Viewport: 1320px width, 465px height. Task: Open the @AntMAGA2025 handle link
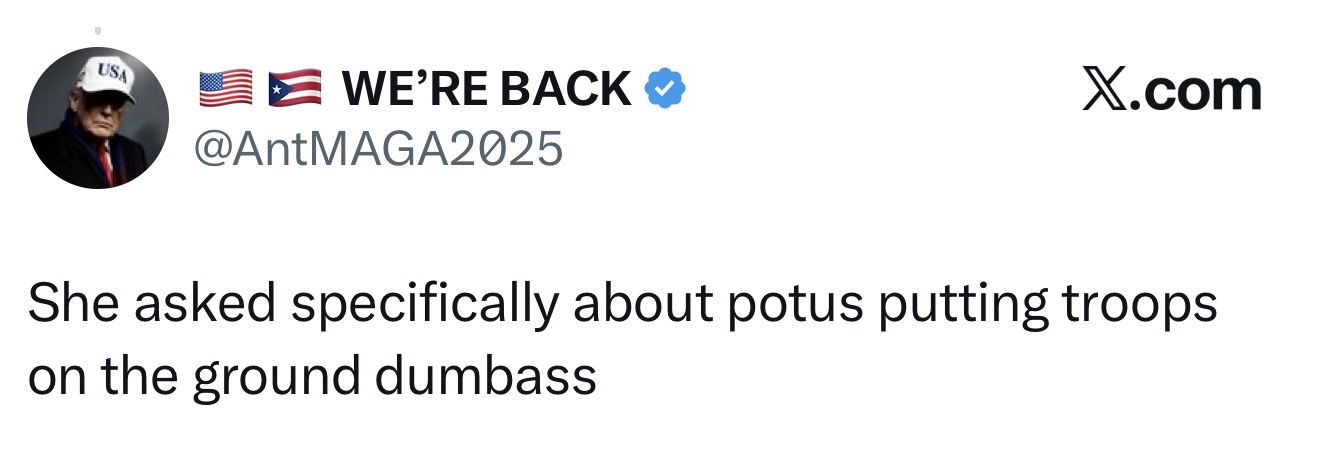[x=380, y=149]
